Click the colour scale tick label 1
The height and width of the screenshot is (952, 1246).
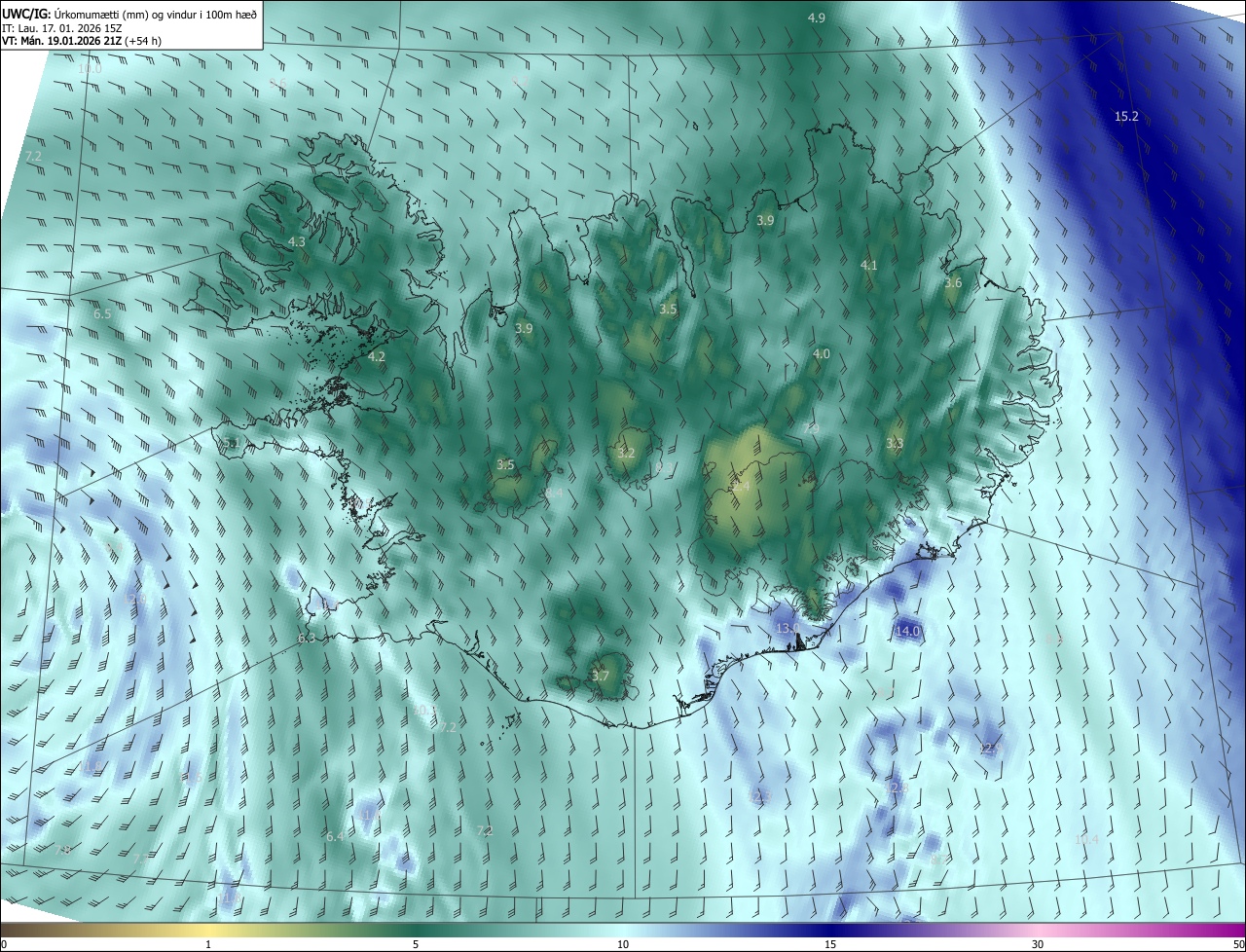coord(208,944)
